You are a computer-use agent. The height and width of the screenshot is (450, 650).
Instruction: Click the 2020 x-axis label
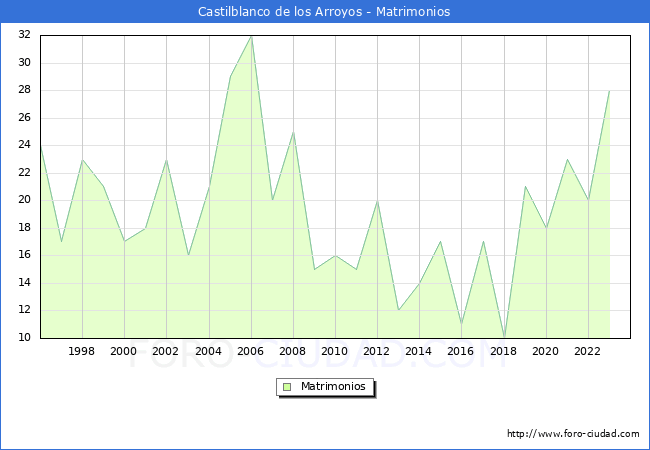pyautogui.click(x=546, y=351)
